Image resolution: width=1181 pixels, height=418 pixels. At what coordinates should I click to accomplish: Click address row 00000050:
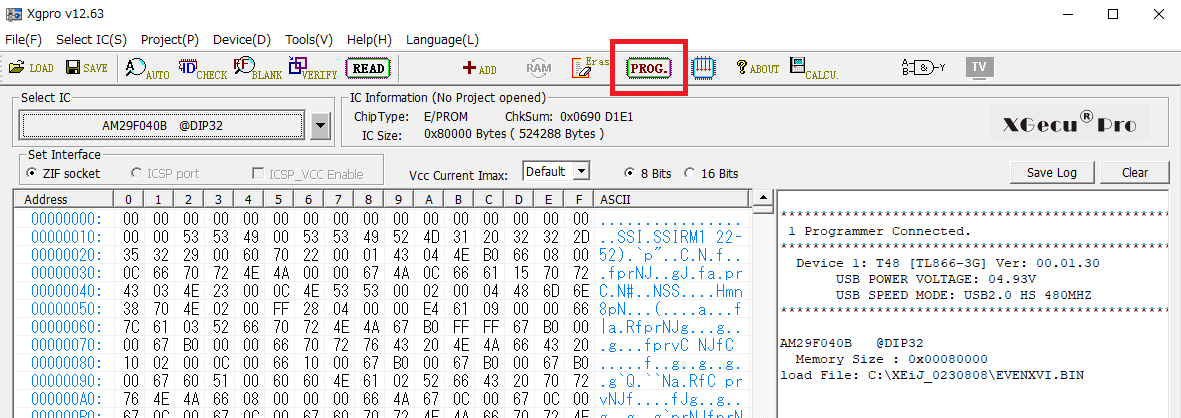tap(66, 309)
